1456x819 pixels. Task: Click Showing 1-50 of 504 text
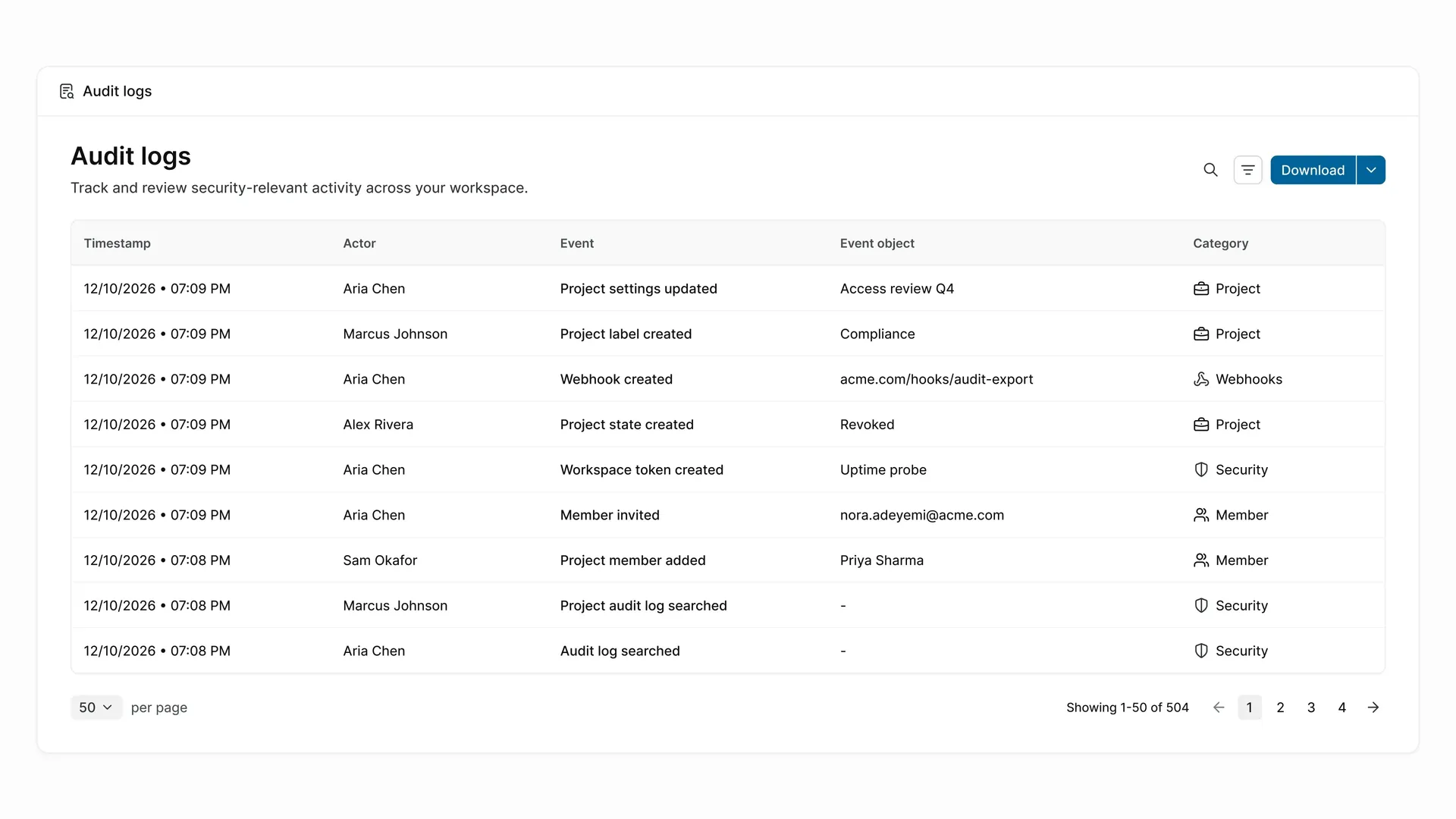click(x=1128, y=708)
